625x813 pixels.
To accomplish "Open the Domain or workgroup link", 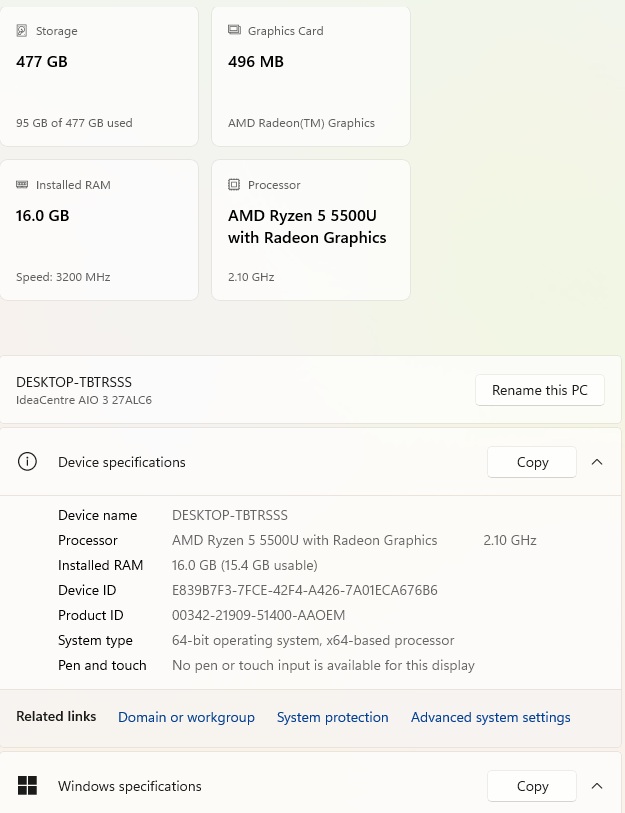I will pyautogui.click(x=186, y=717).
